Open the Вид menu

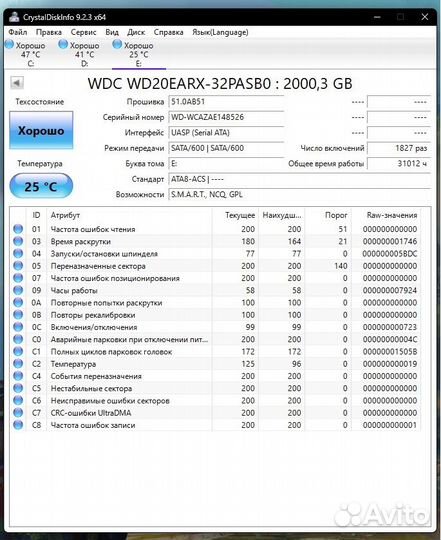112,32
